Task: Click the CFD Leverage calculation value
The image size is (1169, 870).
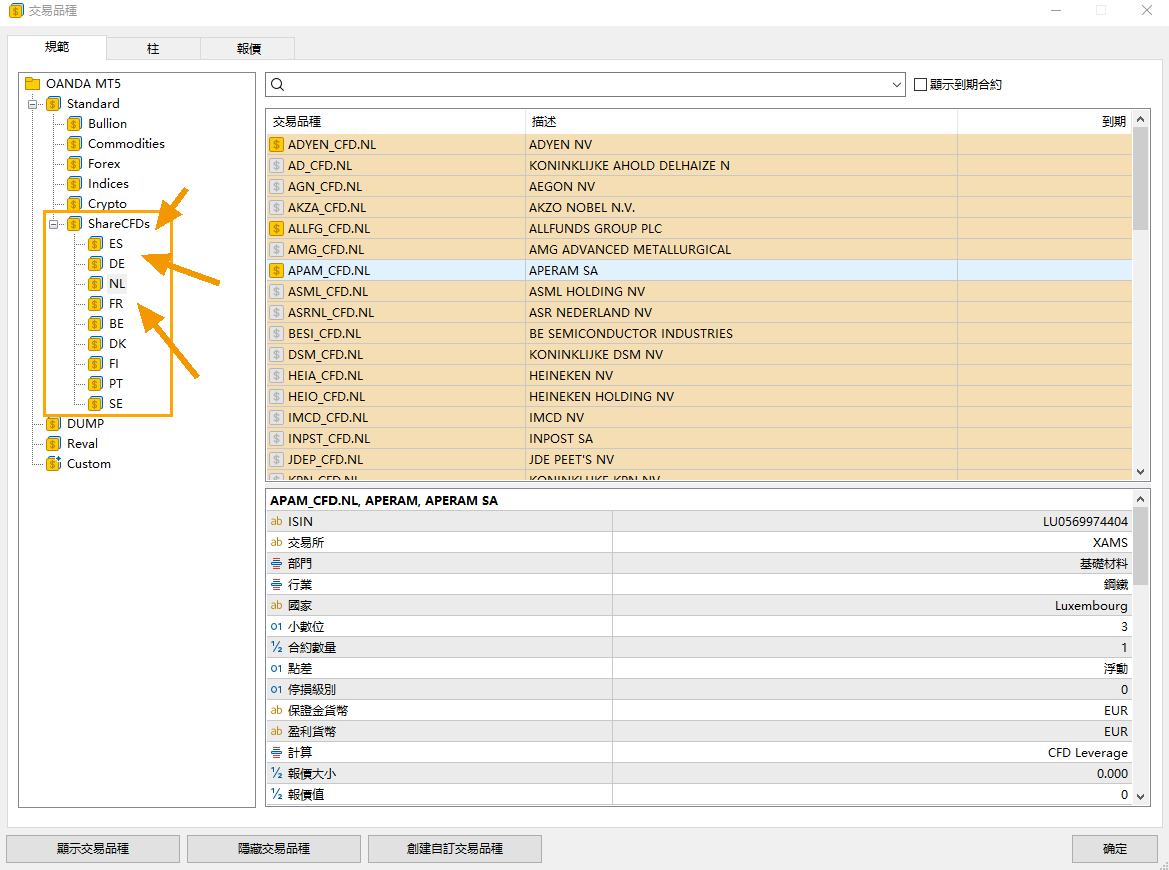Action: coord(1088,753)
